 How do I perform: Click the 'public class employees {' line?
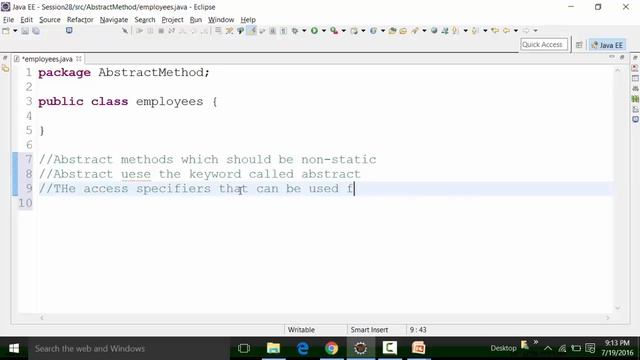click(128, 101)
